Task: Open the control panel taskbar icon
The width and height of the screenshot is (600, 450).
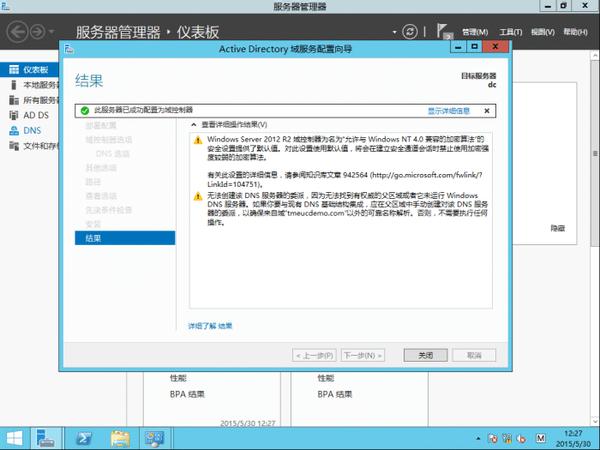Action: point(155,439)
